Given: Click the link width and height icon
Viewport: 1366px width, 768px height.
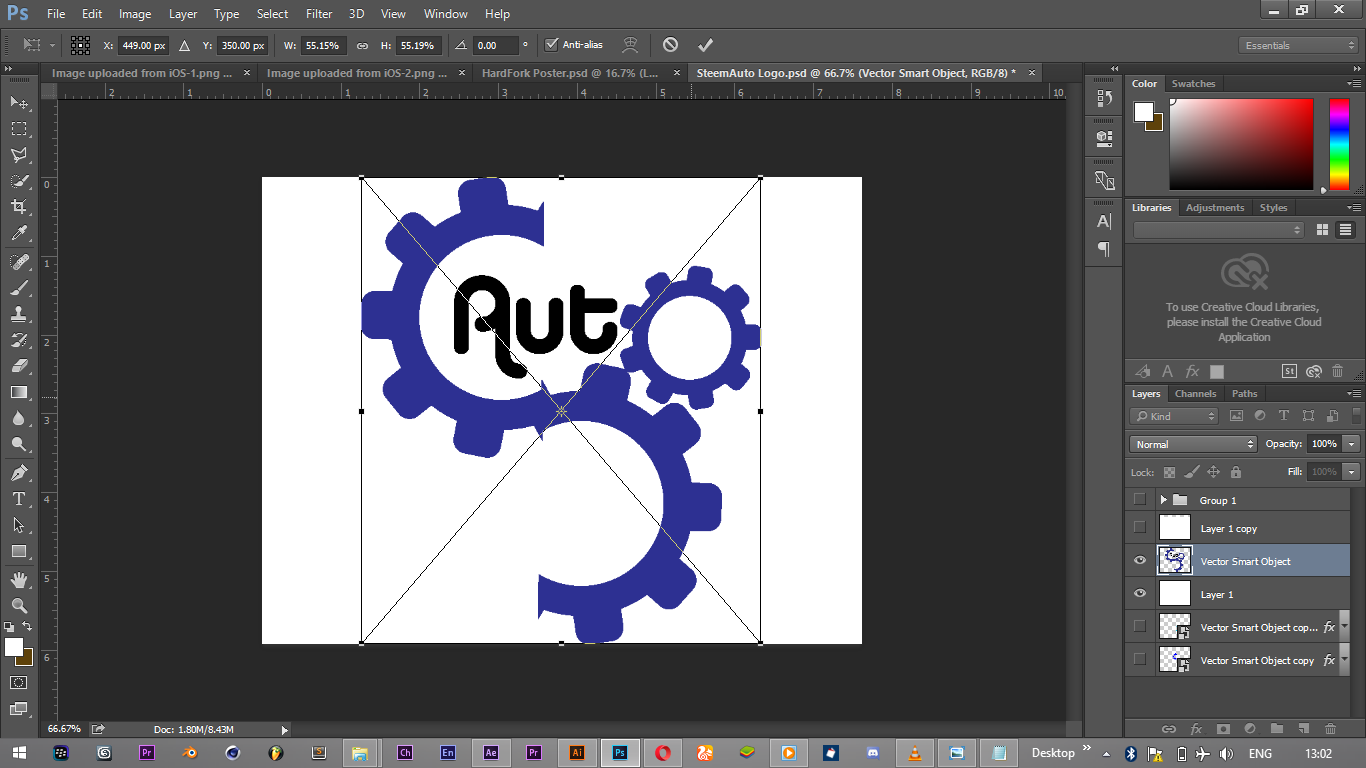Looking at the screenshot, I should pyautogui.click(x=362, y=46).
